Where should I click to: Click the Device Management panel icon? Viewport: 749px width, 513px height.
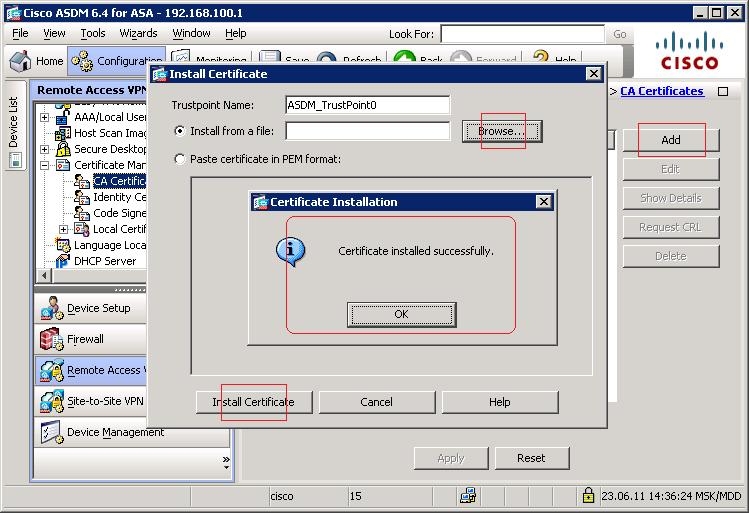[x=52, y=432]
